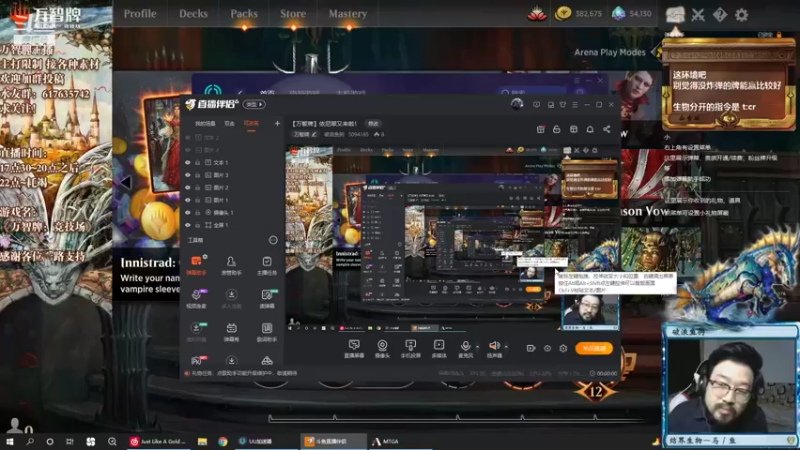Mute the 麦克风 microphone icon
Viewport: 800px width, 450px height.
pos(465,347)
